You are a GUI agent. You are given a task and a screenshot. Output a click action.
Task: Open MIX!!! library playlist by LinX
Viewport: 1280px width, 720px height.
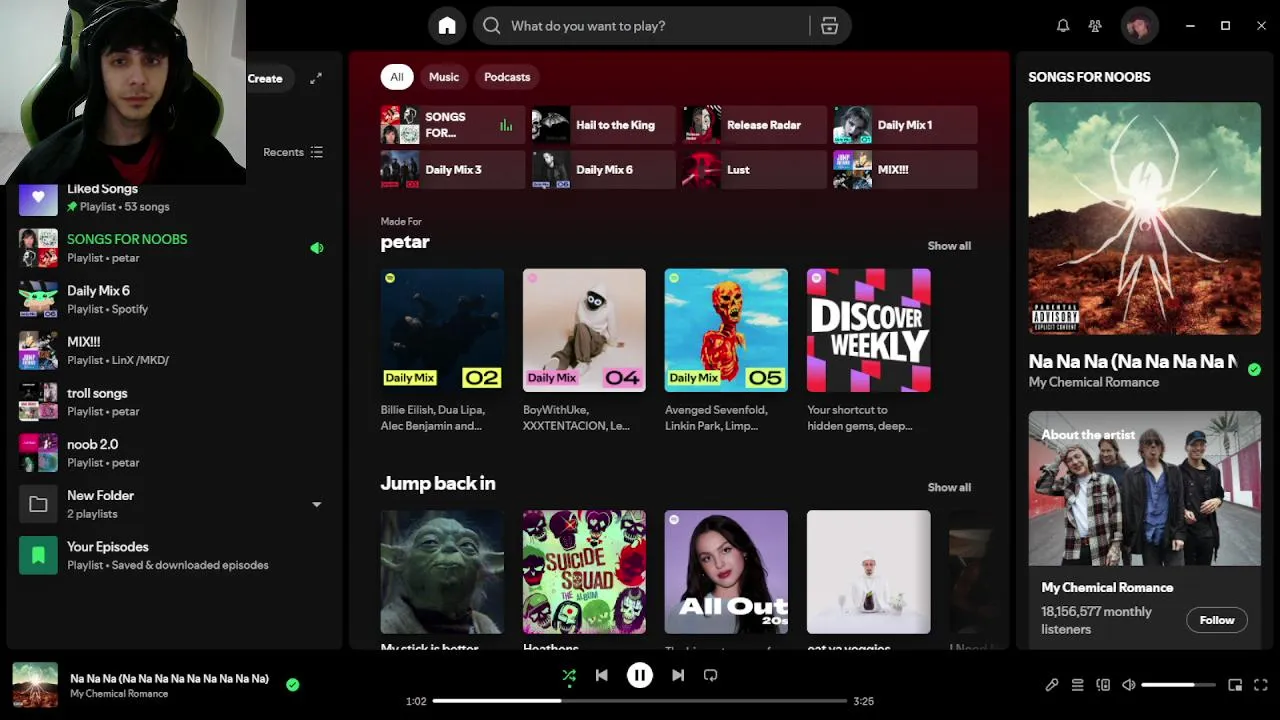tap(175, 350)
